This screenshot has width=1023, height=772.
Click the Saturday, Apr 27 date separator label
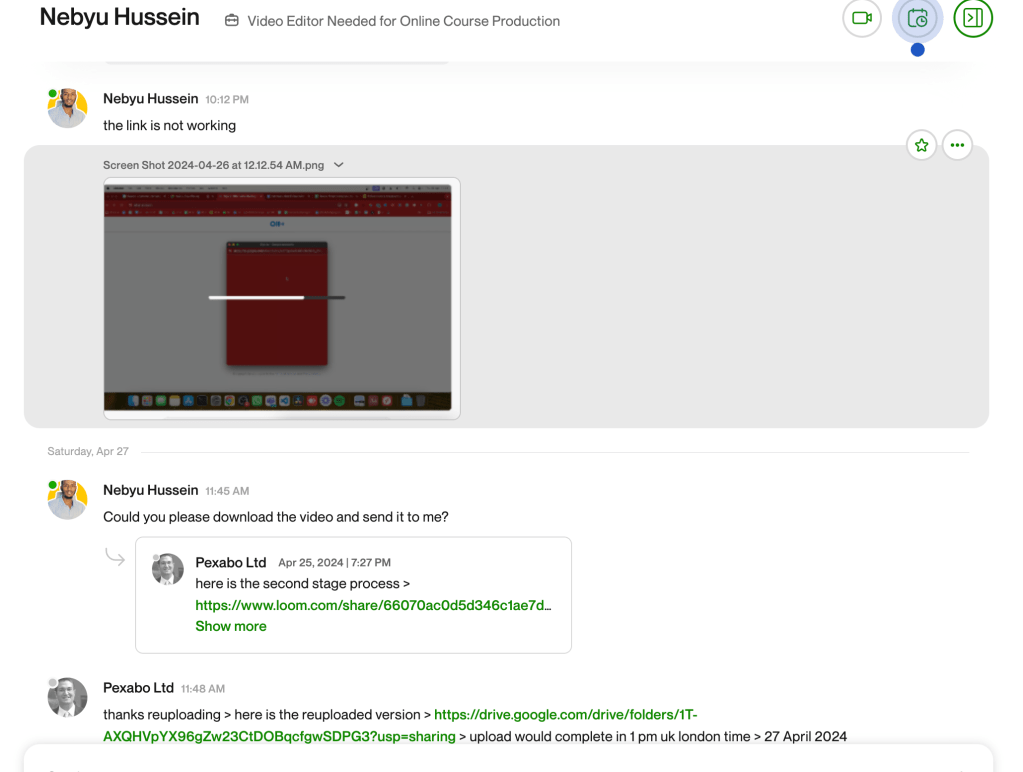click(88, 451)
